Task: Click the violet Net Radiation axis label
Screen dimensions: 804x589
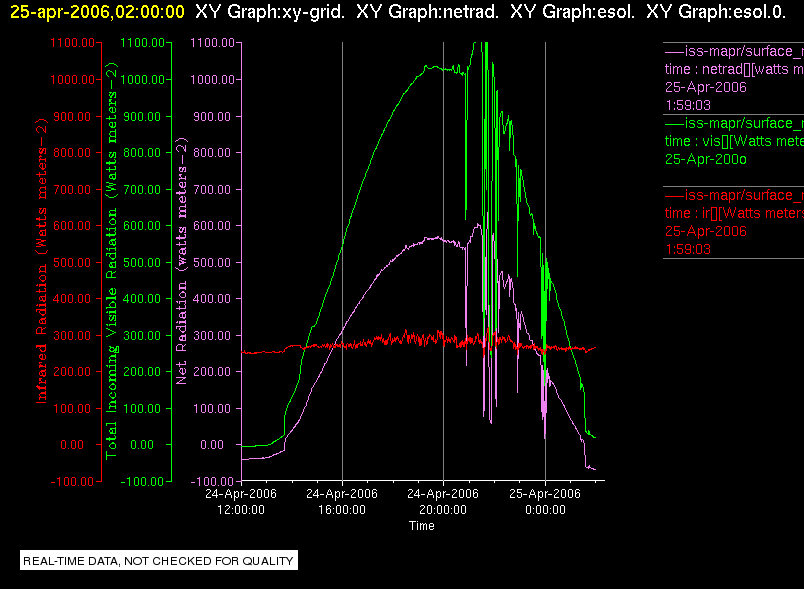Action: click(x=182, y=261)
